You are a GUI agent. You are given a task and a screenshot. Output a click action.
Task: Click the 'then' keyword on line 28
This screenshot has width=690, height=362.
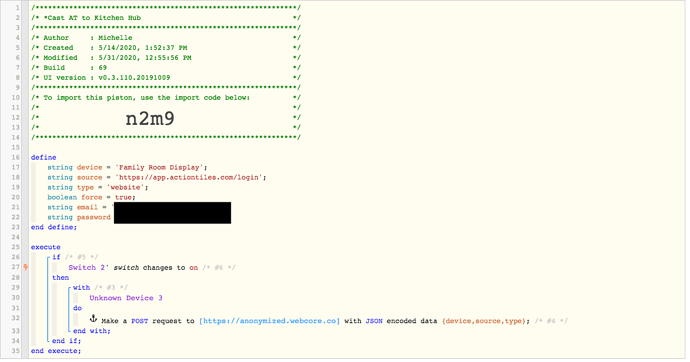coord(61,278)
